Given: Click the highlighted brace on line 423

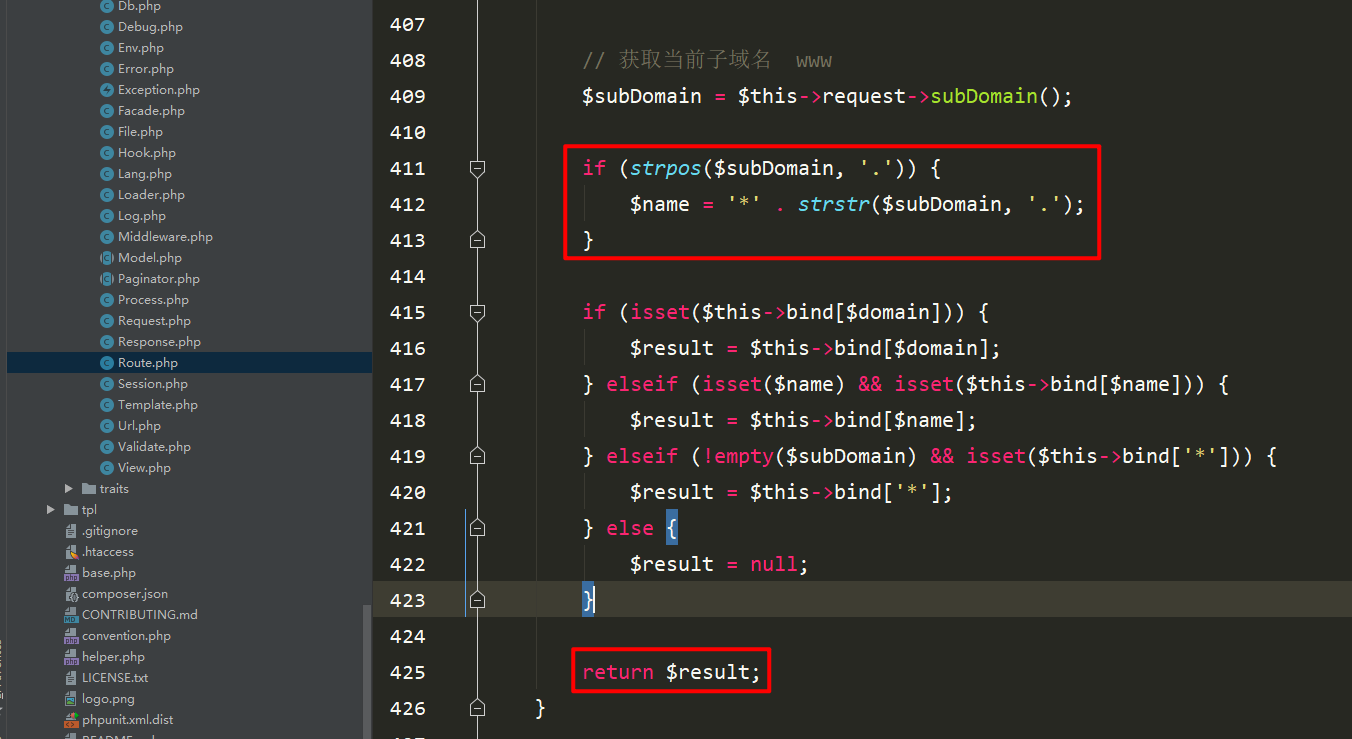Looking at the screenshot, I should tap(589, 600).
